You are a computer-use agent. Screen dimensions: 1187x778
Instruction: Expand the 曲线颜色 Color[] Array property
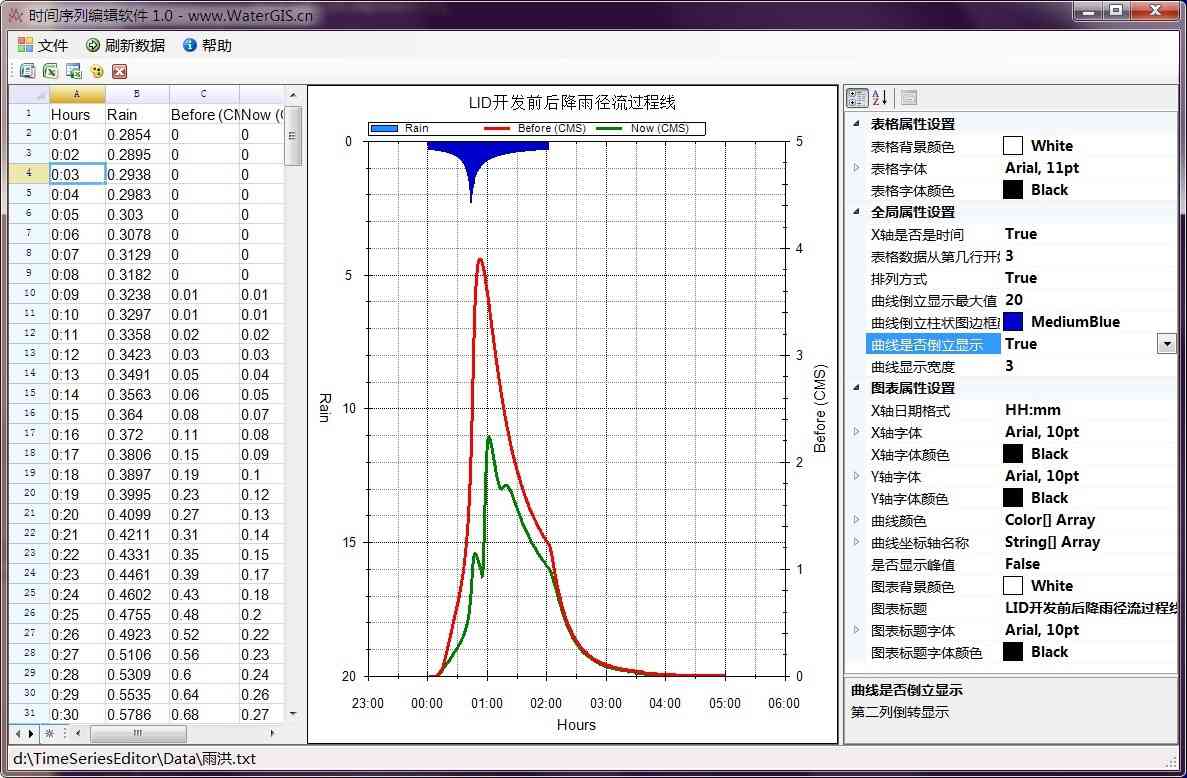856,520
